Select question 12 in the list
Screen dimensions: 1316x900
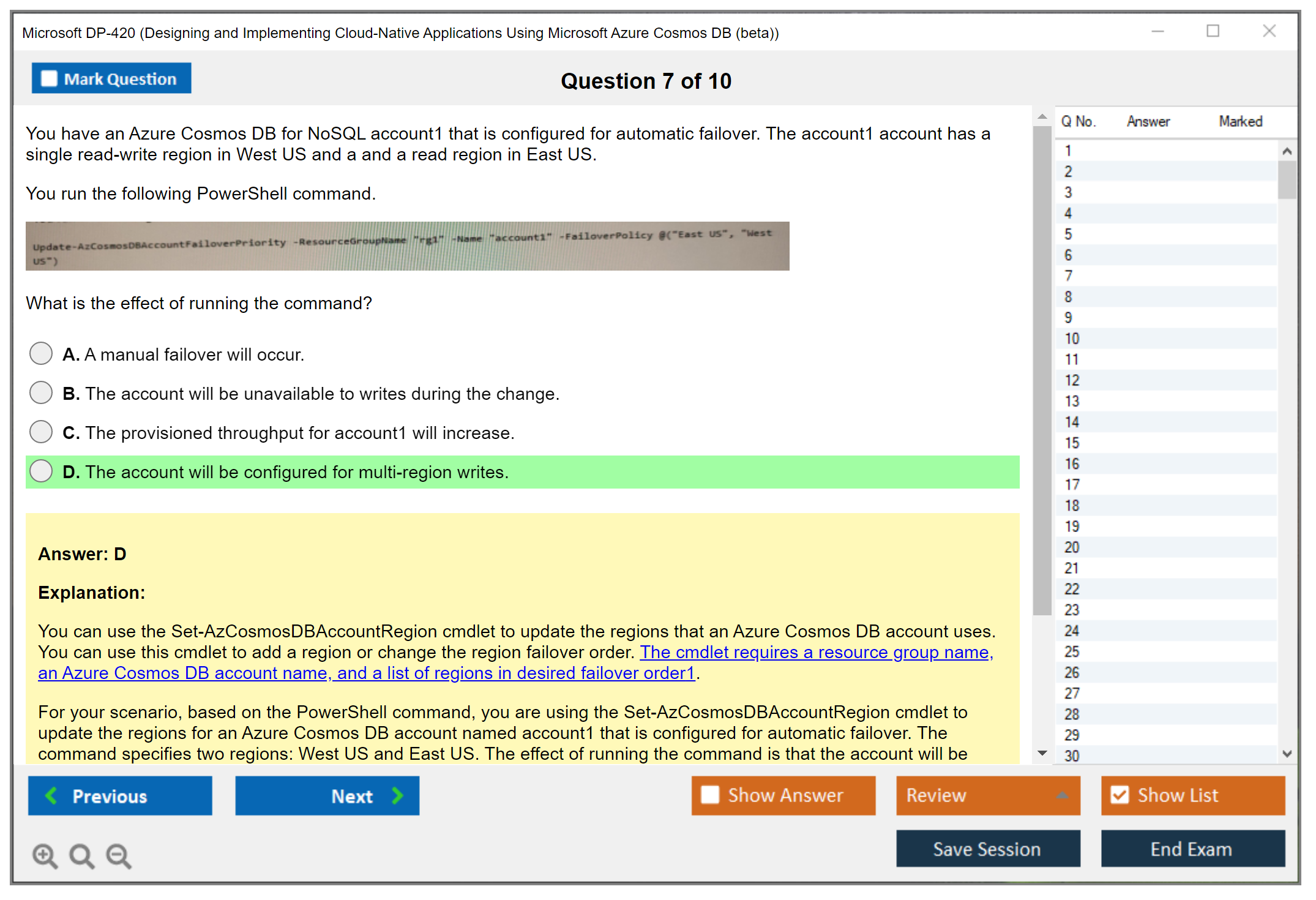pyautogui.click(x=1072, y=380)
